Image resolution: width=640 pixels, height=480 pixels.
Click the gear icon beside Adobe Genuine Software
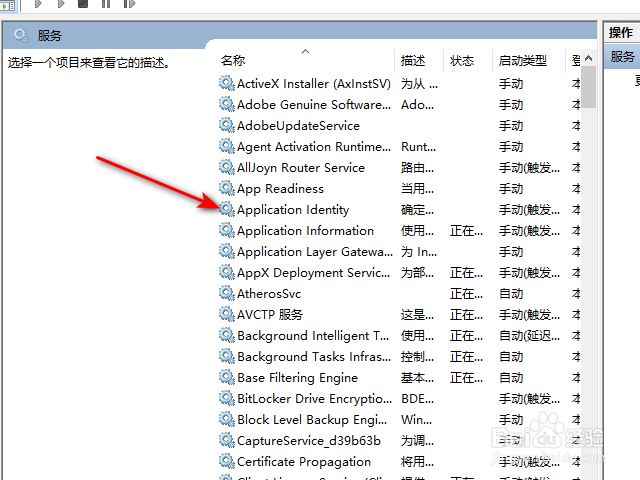coord(227,104)
